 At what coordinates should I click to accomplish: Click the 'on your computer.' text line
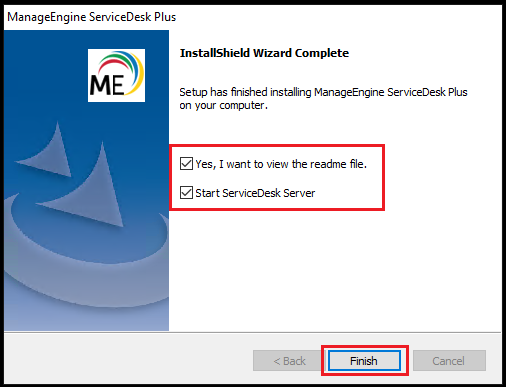pyautogui.click(x=223, y=106)
